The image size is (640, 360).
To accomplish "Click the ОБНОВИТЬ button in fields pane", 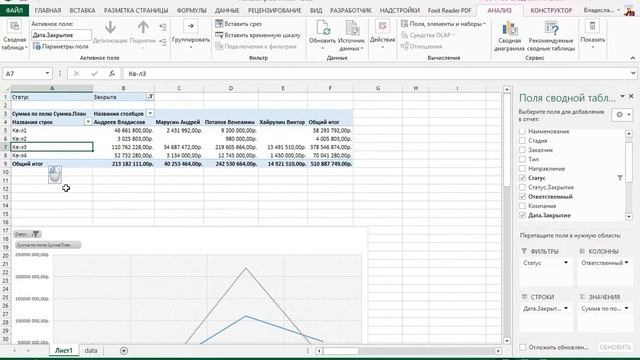I will pos(615,347).
